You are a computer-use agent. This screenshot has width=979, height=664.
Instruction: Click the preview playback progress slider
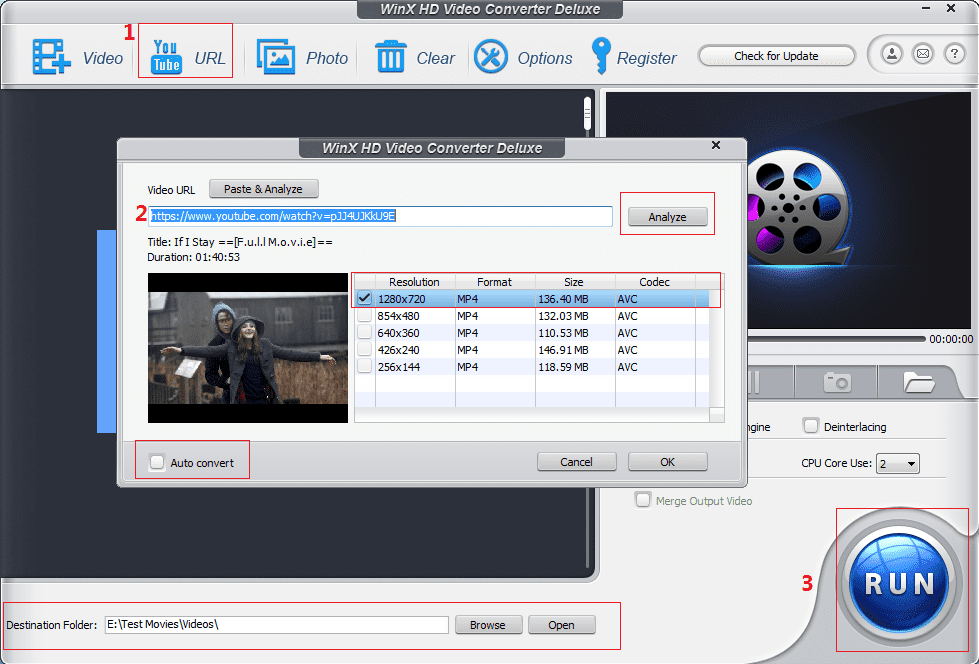pyautogui.click(x=837, y=339)
